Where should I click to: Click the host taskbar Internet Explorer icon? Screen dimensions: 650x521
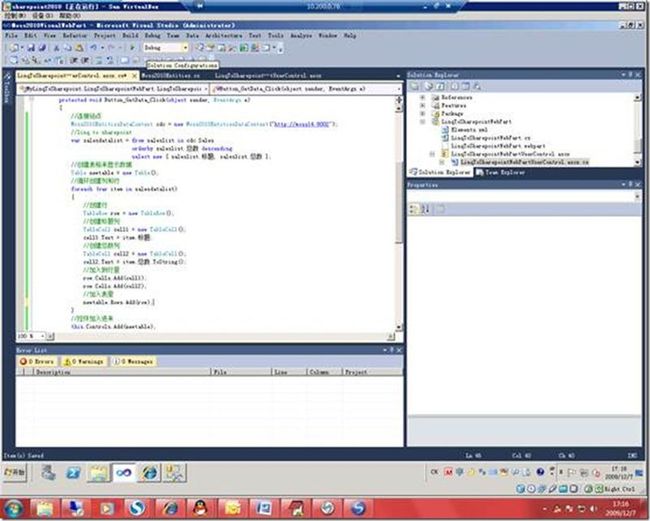170,508
